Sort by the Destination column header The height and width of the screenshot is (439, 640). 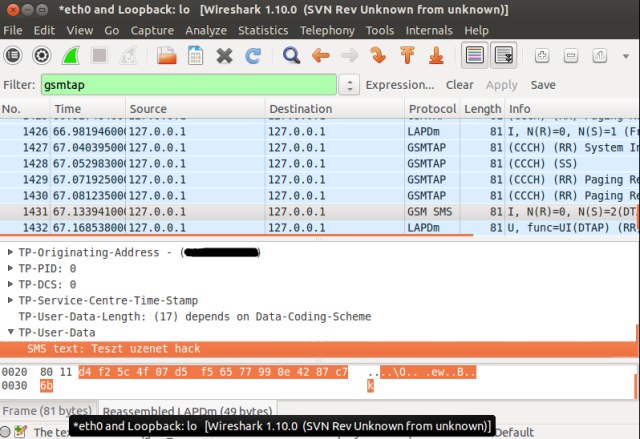(x=335, y=109)
